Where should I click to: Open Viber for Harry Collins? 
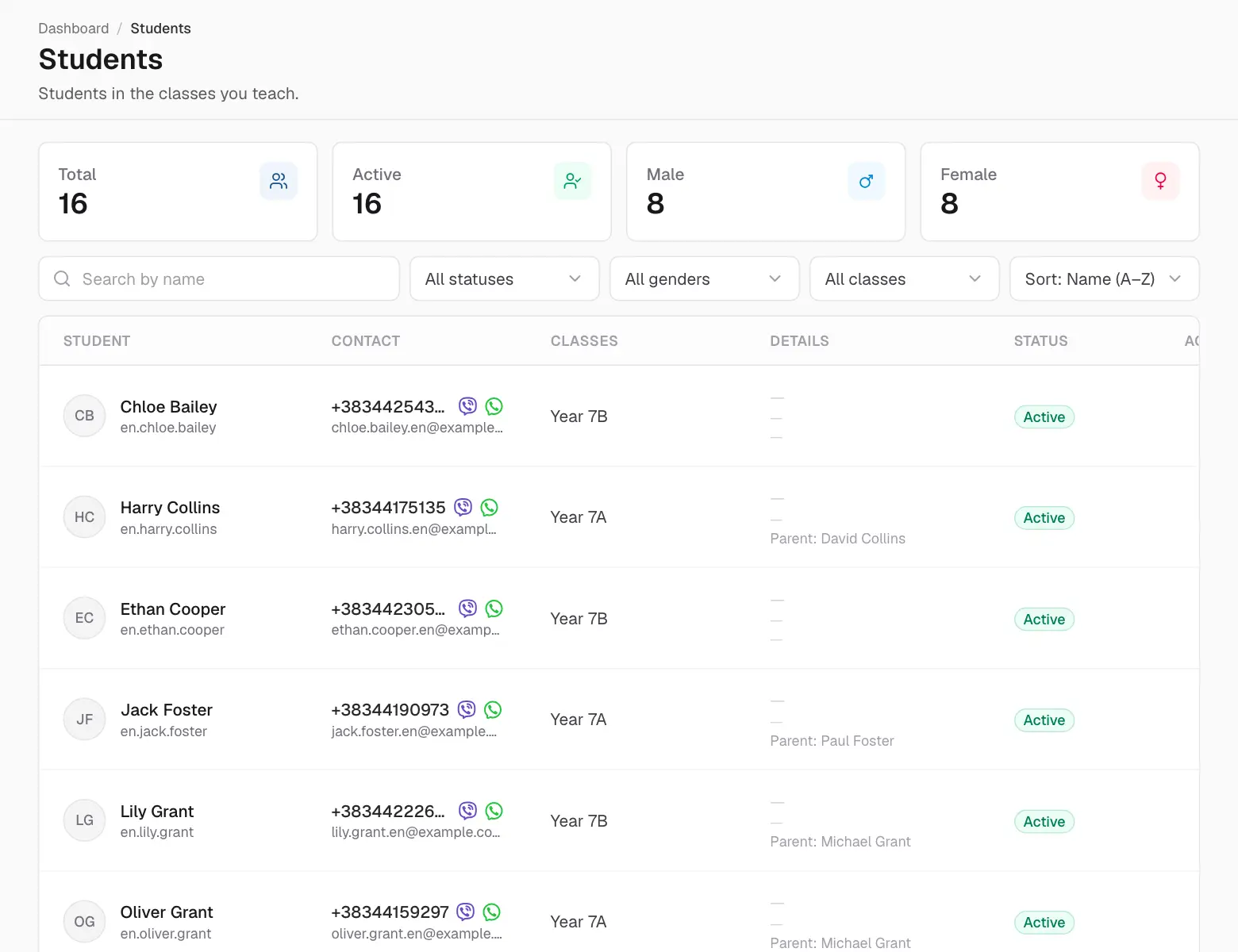(463, 507)
